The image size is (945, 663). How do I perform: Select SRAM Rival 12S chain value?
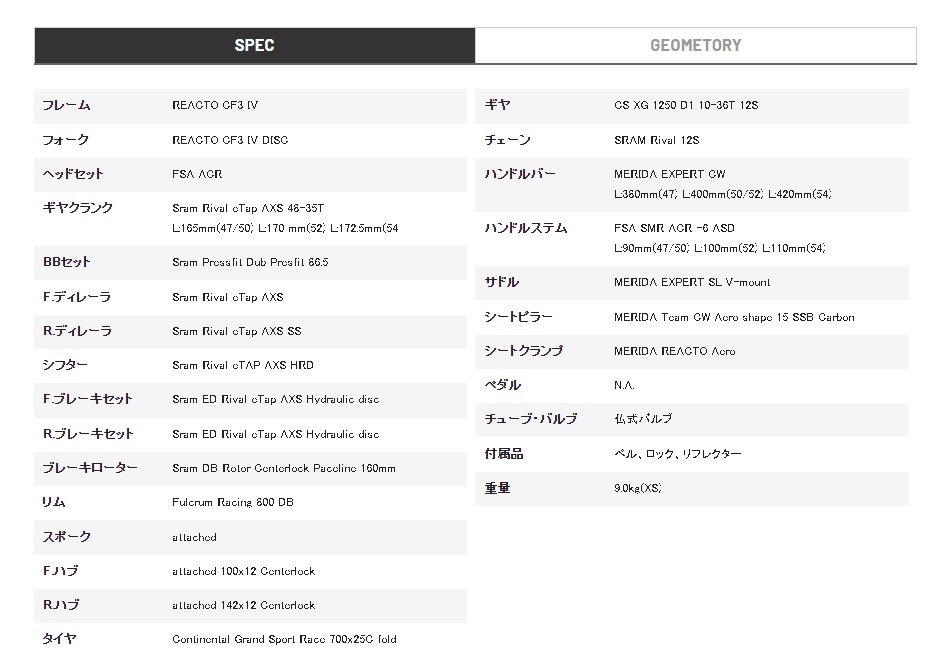657,140
